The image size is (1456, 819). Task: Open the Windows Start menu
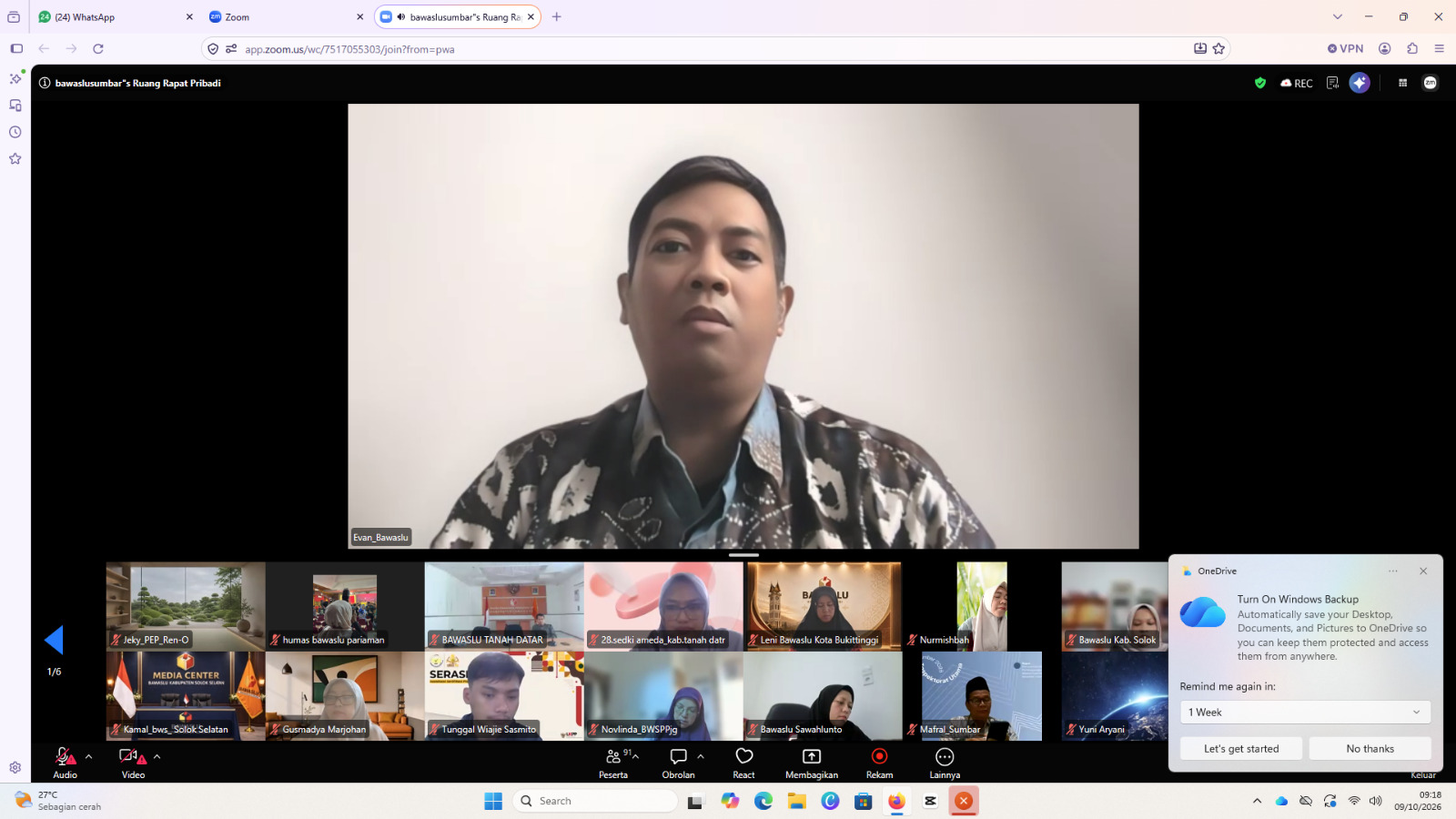point(493,801)
